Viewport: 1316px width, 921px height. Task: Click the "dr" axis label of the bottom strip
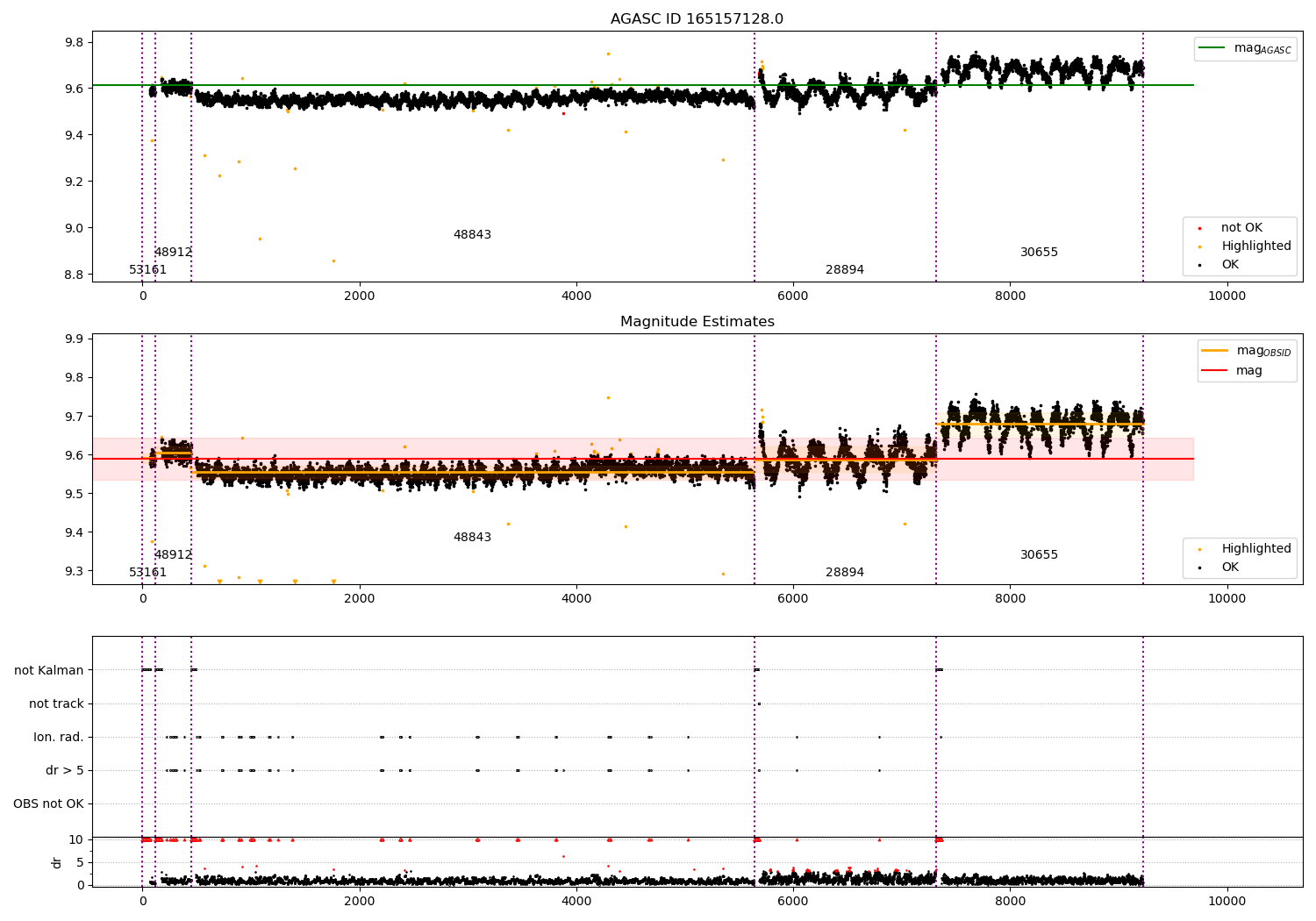point(57,862)
